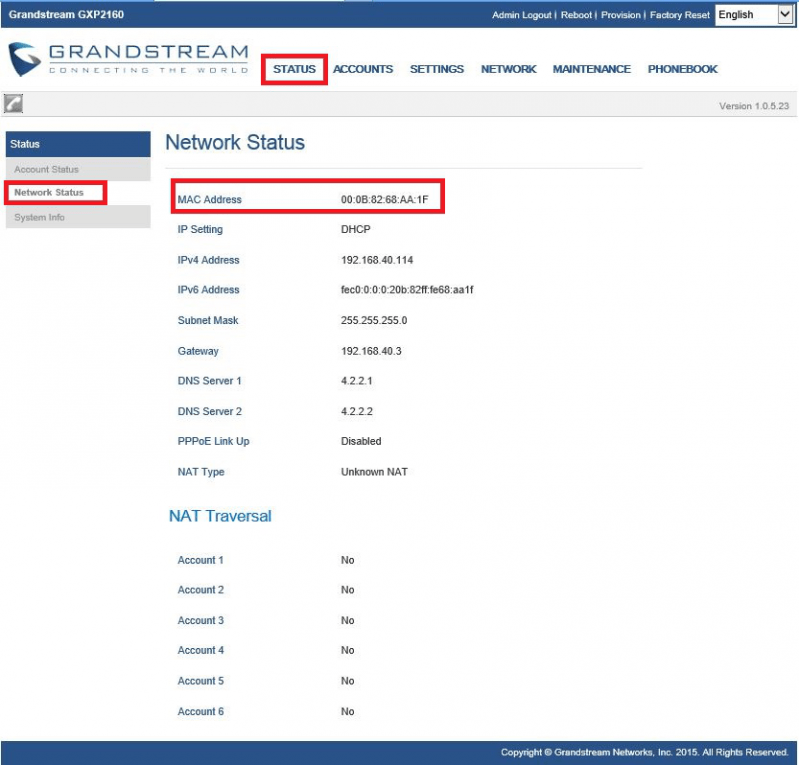Click the Factory Reset link
This screenshot has width=799, height=766.
679,15
